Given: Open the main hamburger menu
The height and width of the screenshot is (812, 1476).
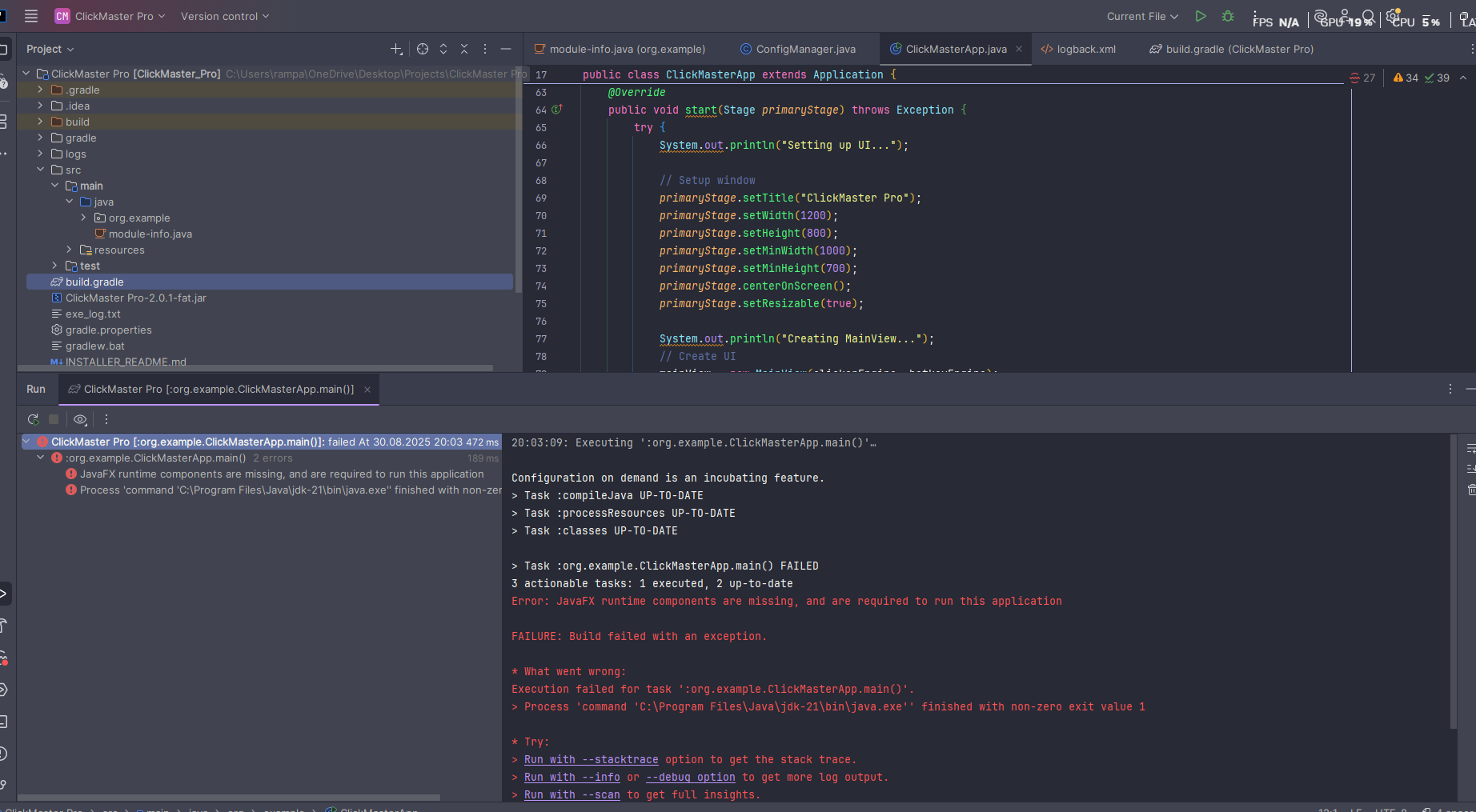Looking at the screenshot, I should coord(31,16).
